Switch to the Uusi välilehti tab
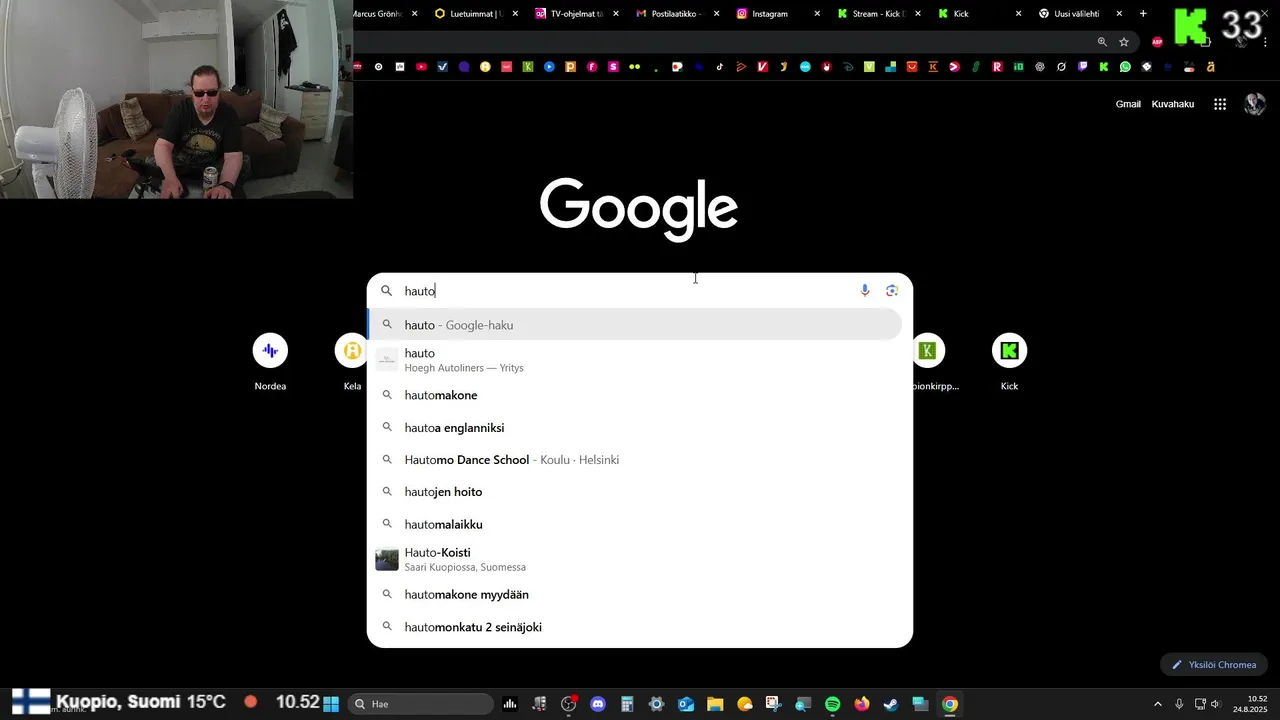Image resolution: width=1280 pixels, height=720 pixels. point(1081,14)
